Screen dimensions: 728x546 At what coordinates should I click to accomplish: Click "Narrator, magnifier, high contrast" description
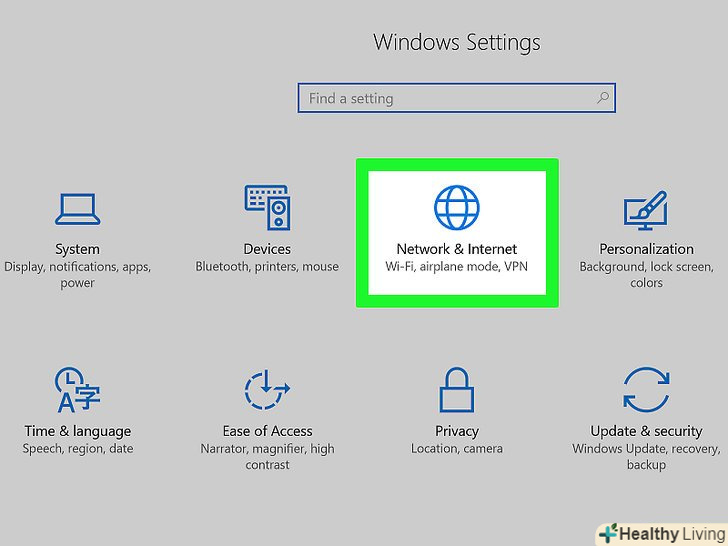click(267, 457)
